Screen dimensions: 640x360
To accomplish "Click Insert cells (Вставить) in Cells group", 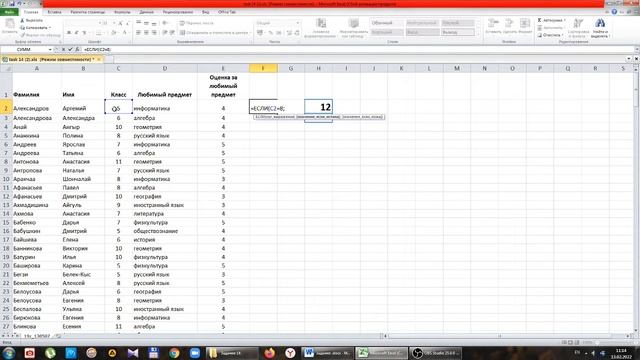I will pos(493,26).
